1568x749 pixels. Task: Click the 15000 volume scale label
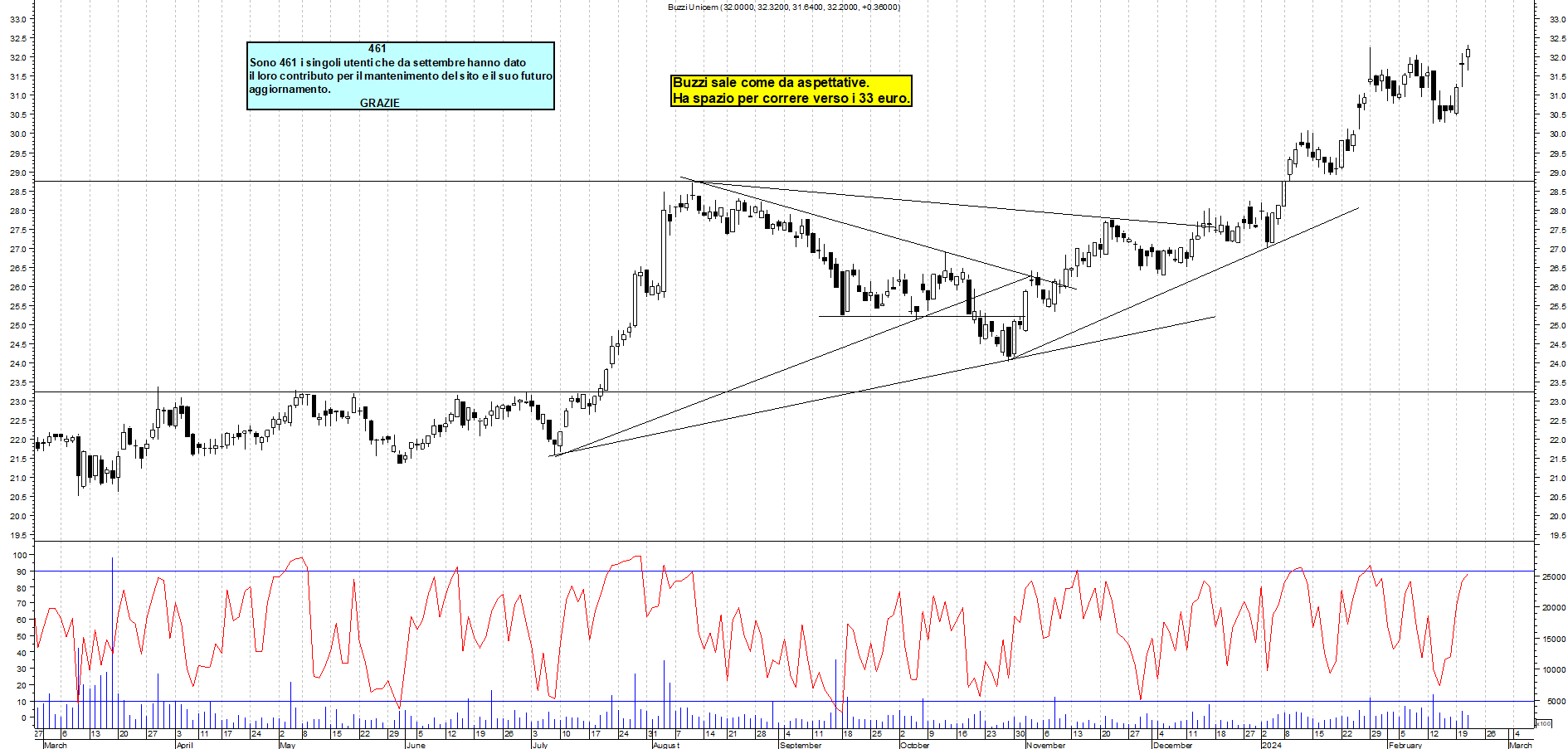(1553, 639)
